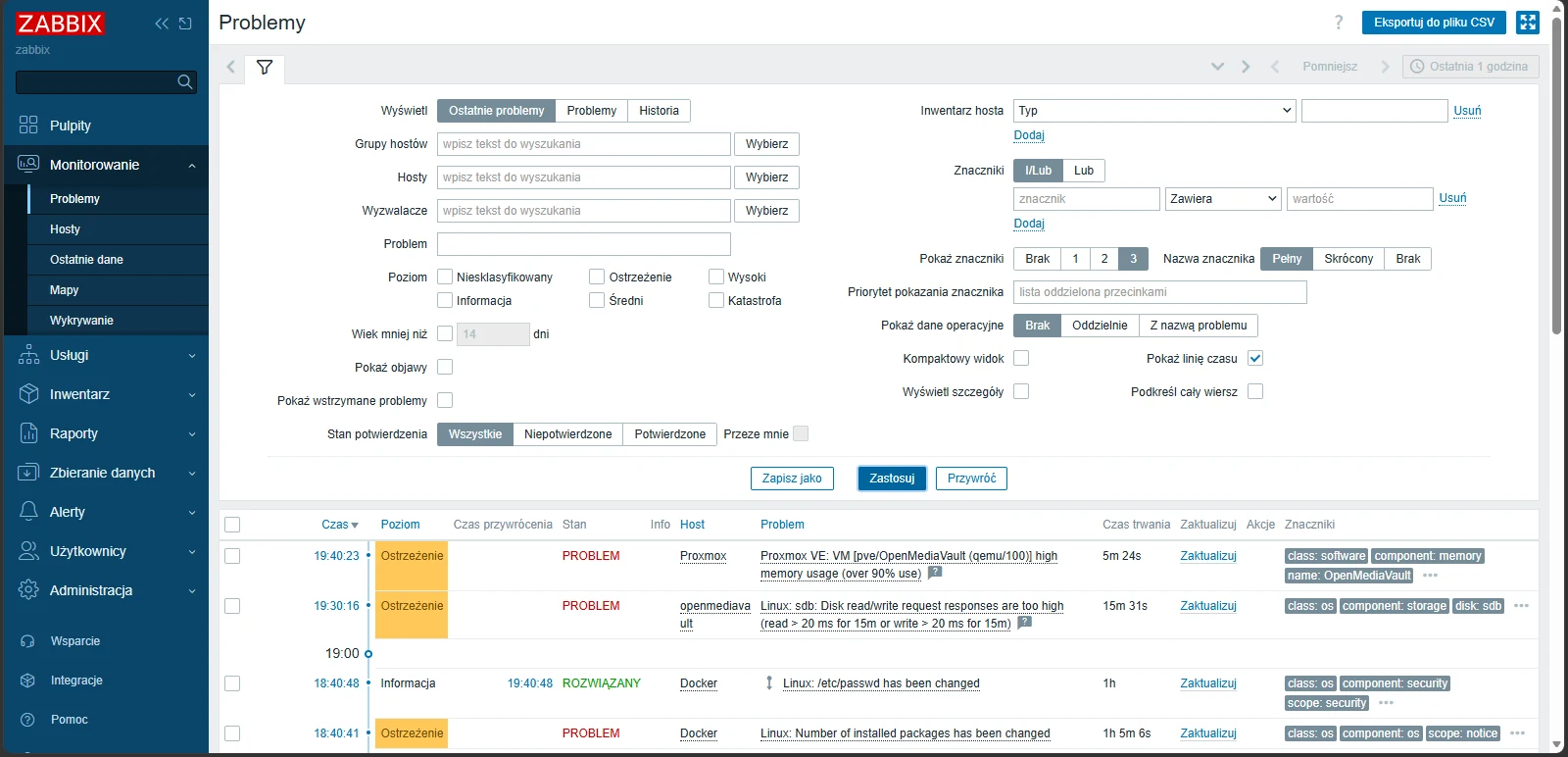Select the Historia display tab

pos(659,111)
